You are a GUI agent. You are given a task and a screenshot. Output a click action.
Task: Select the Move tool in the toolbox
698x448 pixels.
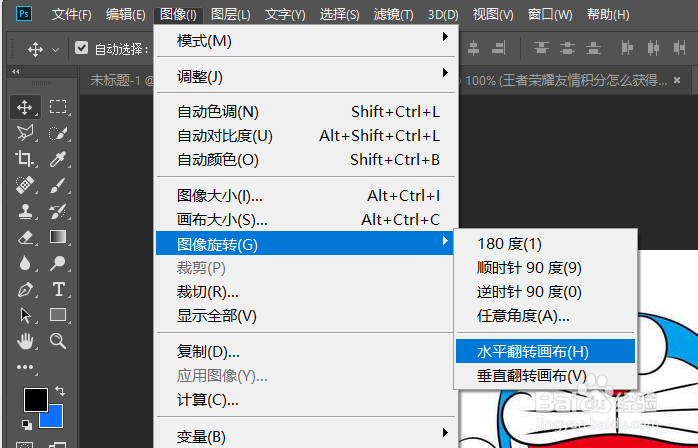[25, 107]
